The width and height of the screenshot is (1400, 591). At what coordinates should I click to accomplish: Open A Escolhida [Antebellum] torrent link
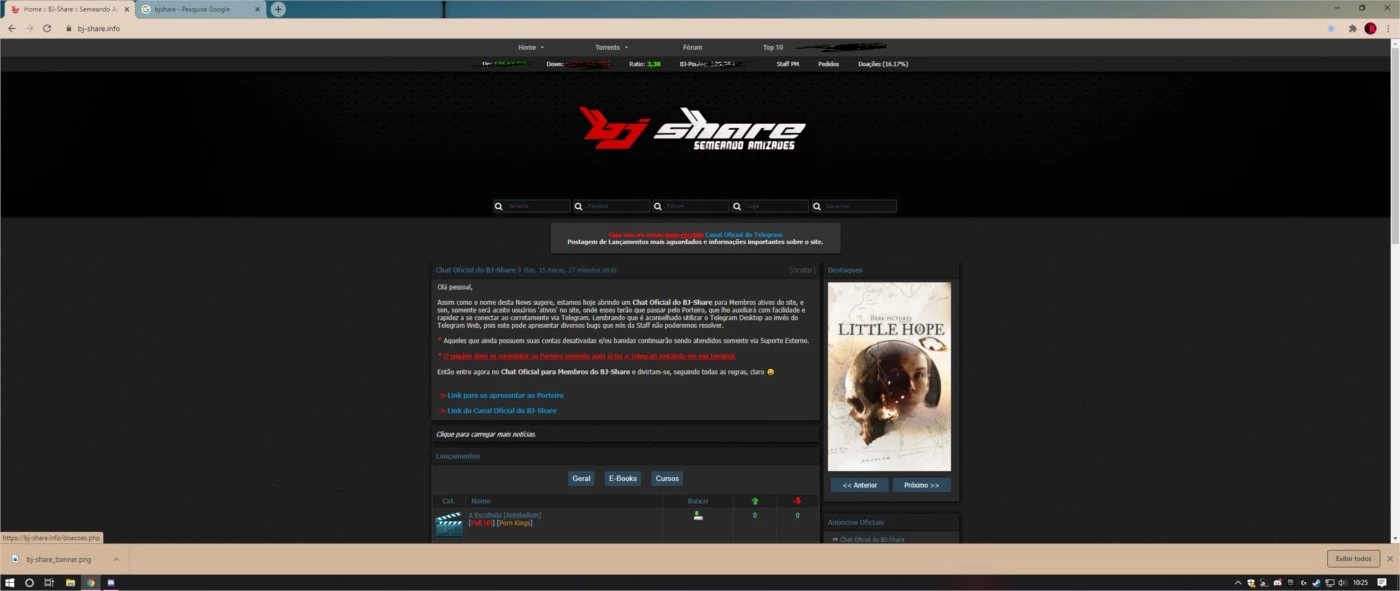coord(504,515)
